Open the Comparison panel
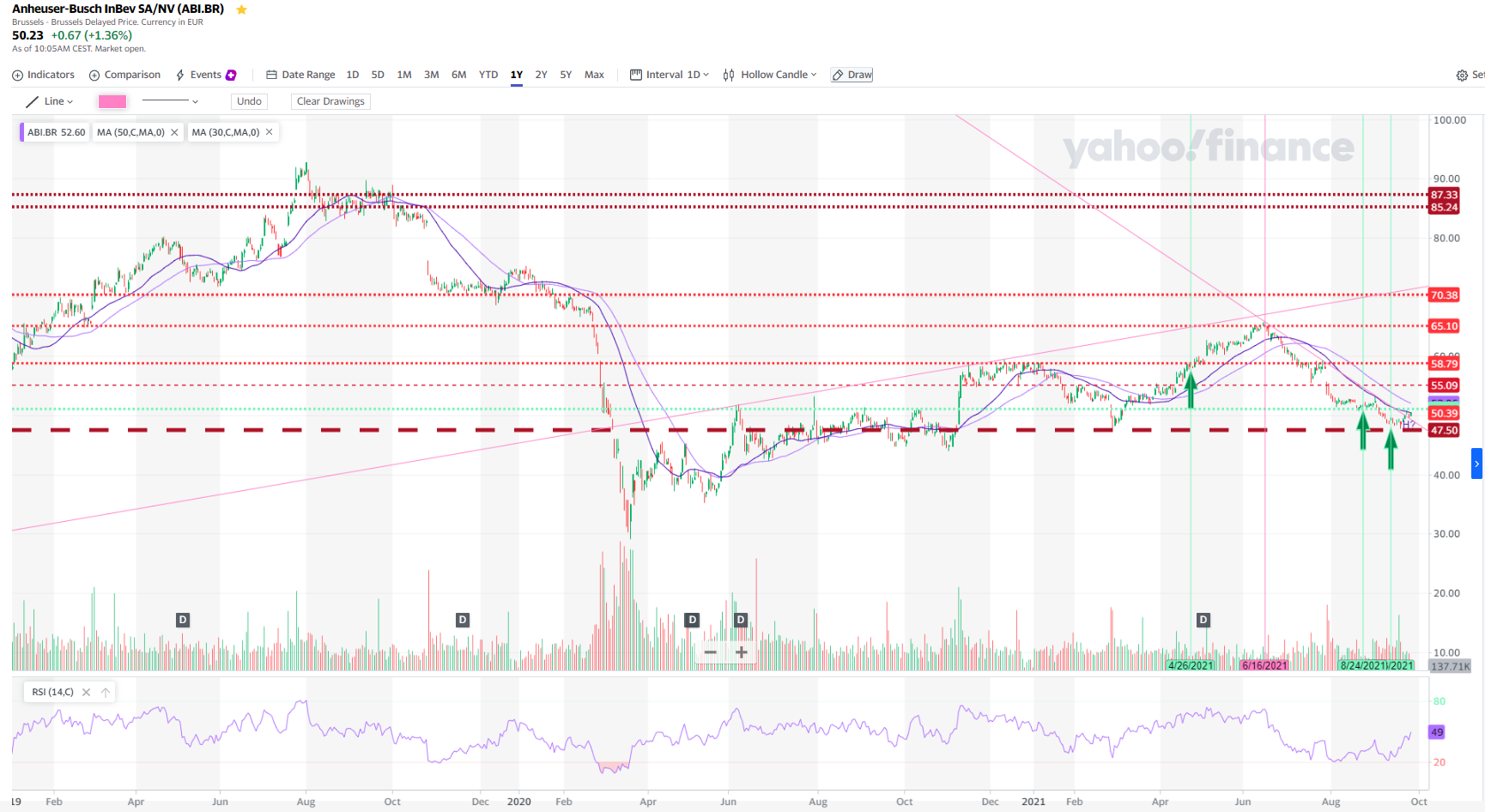The image size is (1485, 812). (x=125, y=75)
